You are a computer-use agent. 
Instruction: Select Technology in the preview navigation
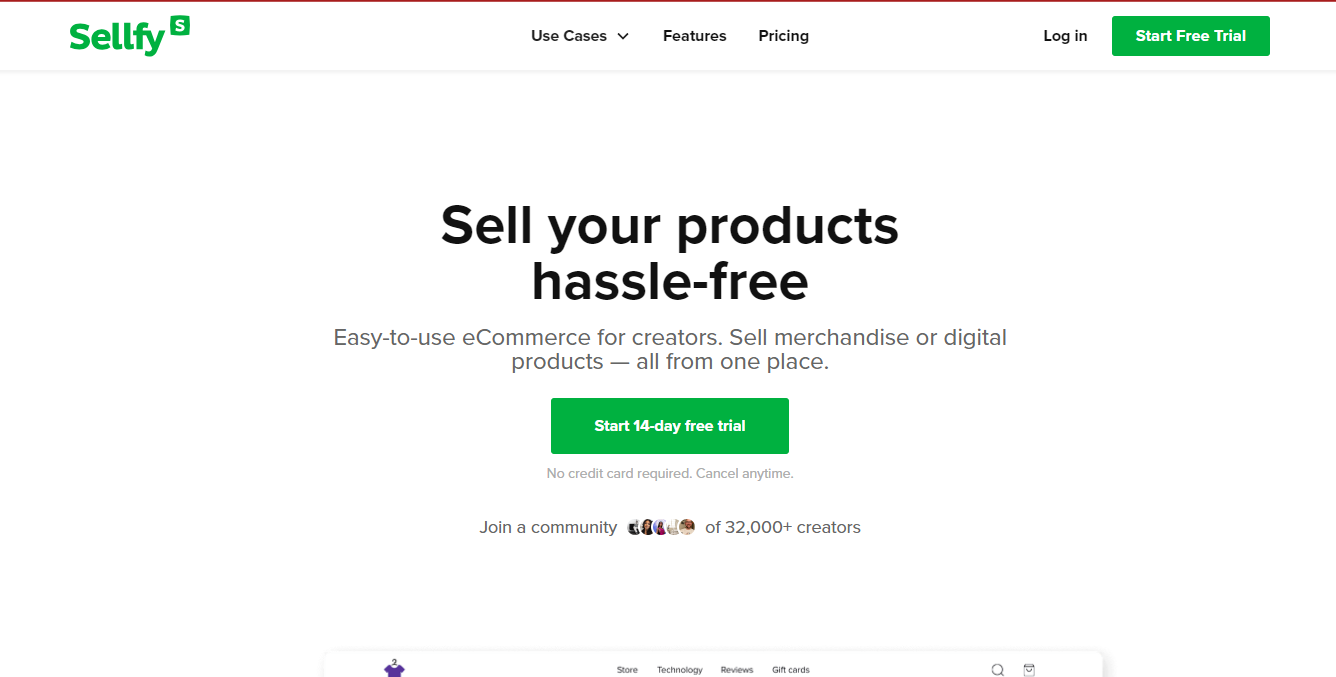click(x=680, y=670)
